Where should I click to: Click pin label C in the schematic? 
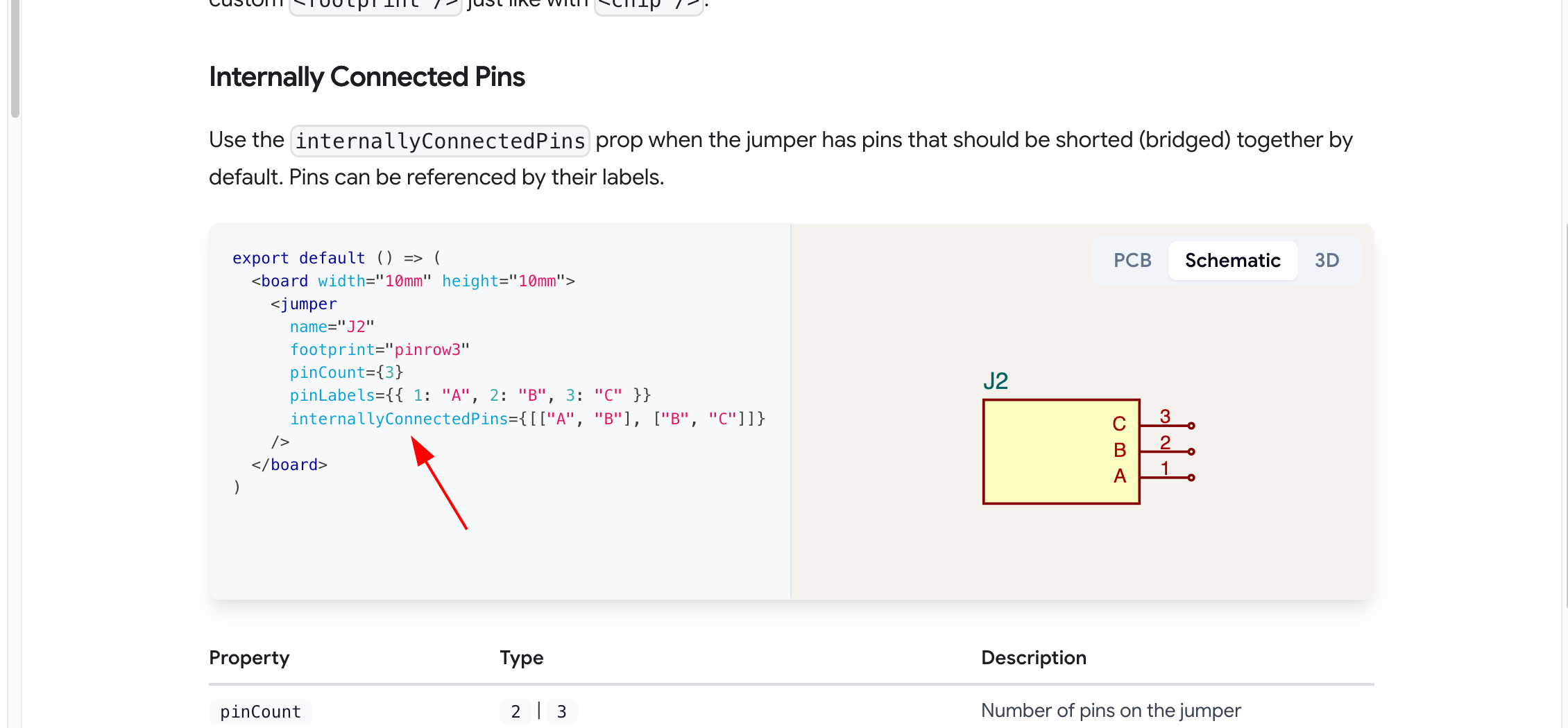[1119, 424]
